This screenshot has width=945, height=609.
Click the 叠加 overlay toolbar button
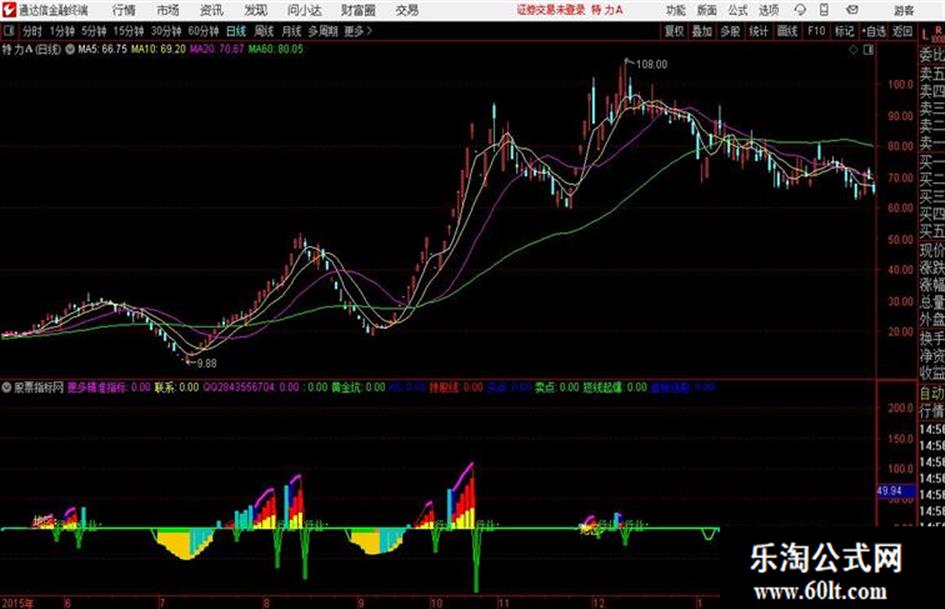(702, 31)
